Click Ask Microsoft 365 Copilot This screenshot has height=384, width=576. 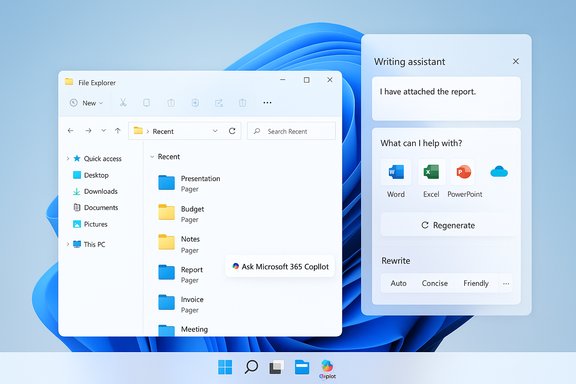coord(280,267)
